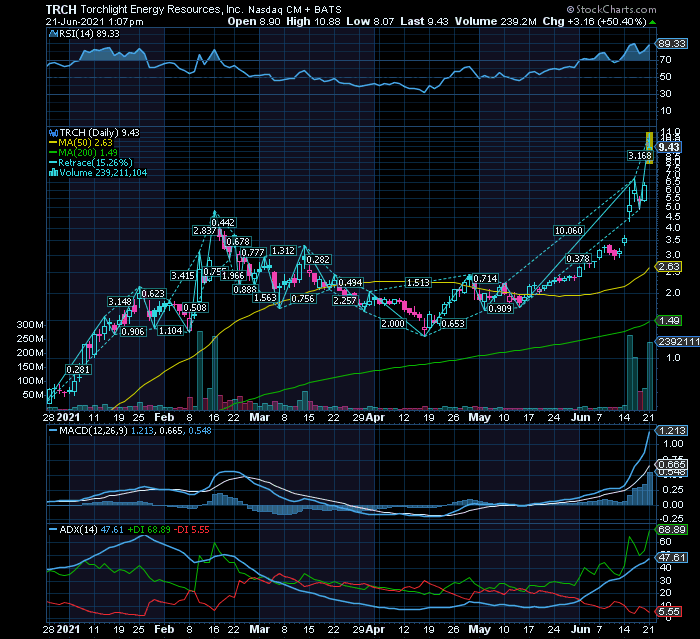Click the 0.714 retrace label
700x639 pixels.
(485, 279)
